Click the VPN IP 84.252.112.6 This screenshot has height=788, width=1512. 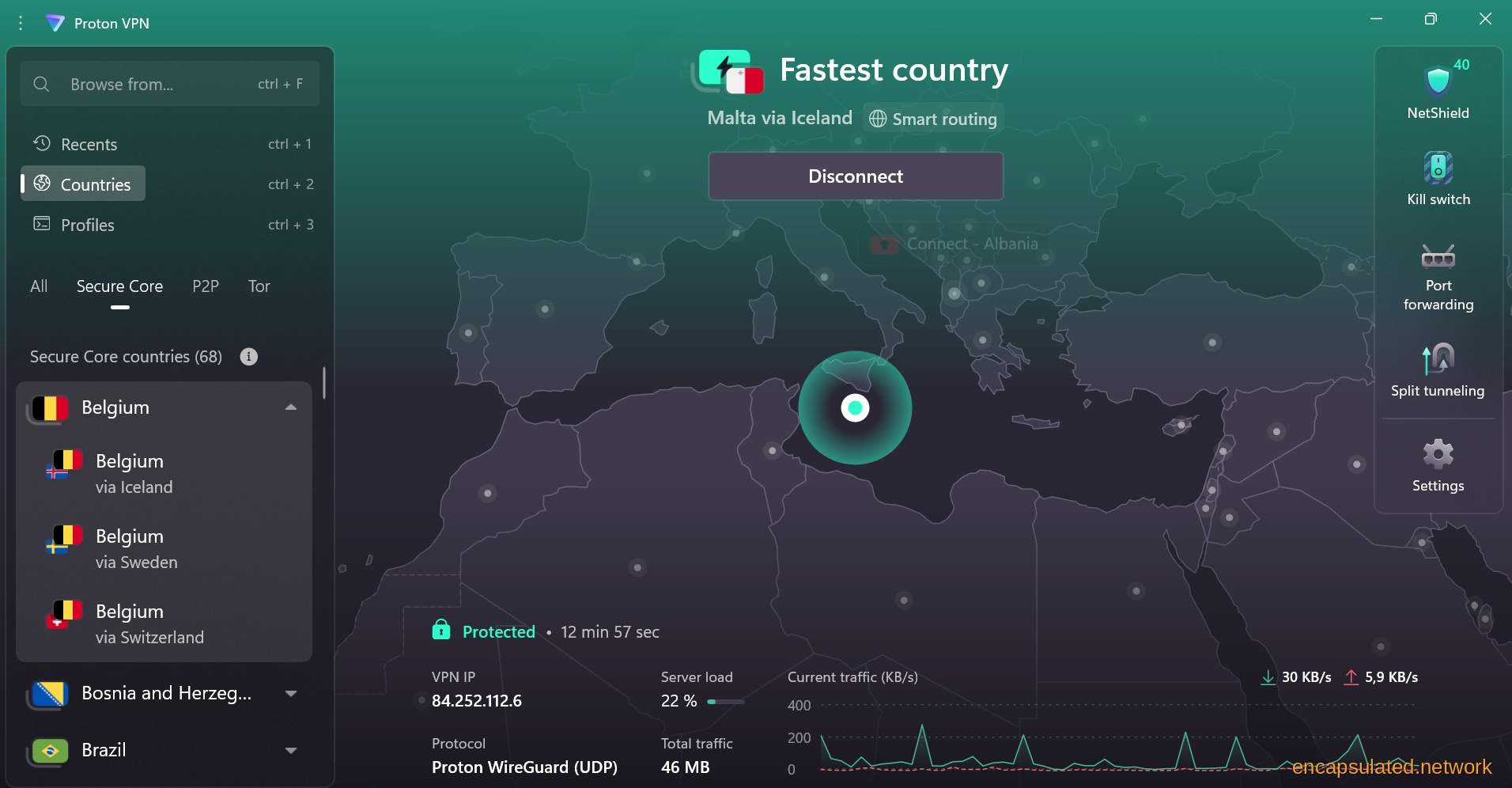coord(477,701)
